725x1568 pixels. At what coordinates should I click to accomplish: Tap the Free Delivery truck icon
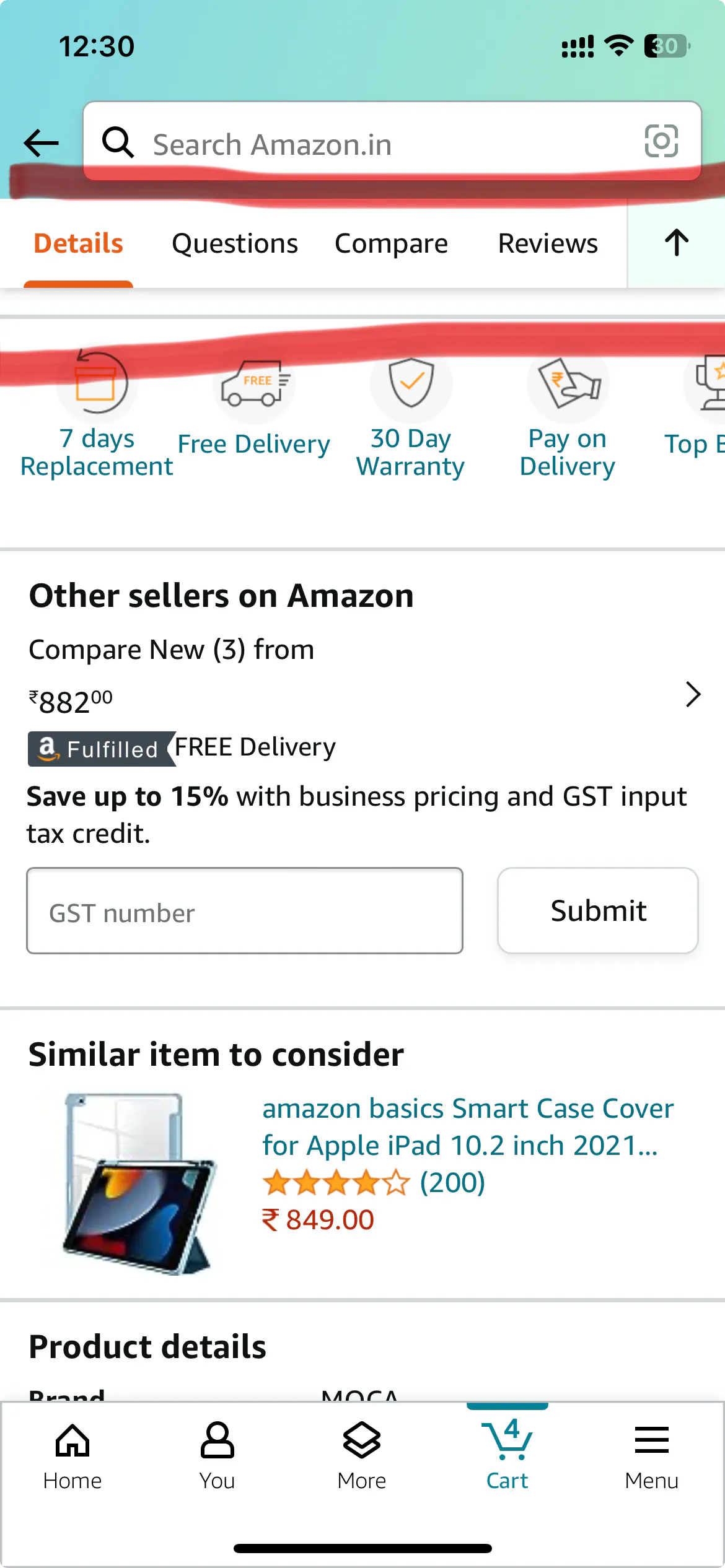254,384
